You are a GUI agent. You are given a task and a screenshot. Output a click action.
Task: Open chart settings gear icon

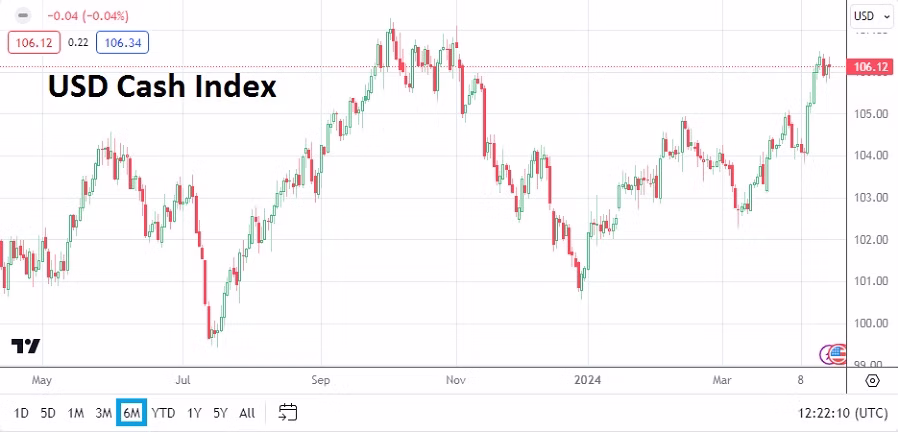click(872, 381)
